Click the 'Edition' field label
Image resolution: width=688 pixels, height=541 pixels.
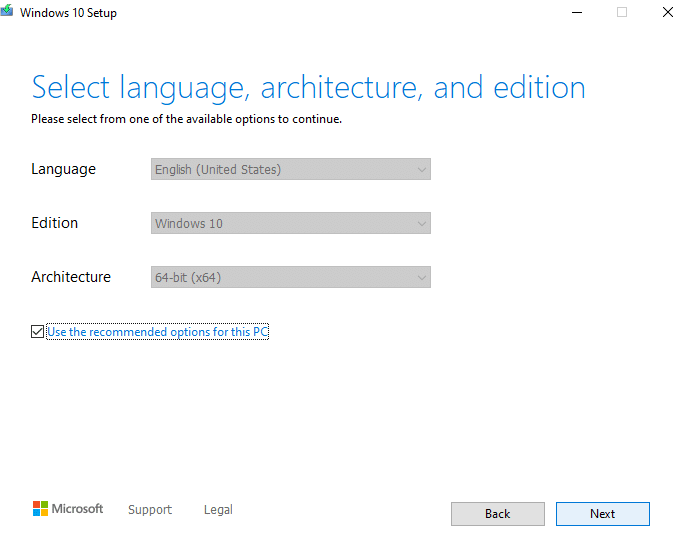[55, 224]
